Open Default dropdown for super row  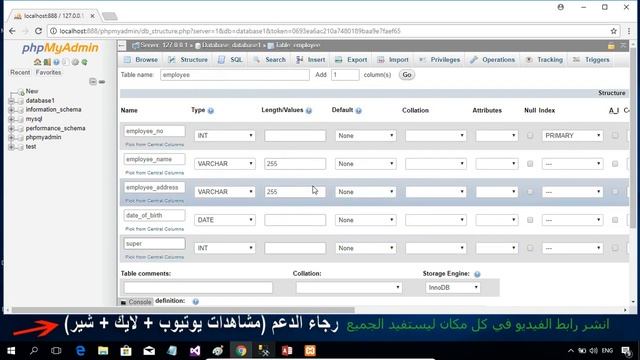(x=365, y=248)
